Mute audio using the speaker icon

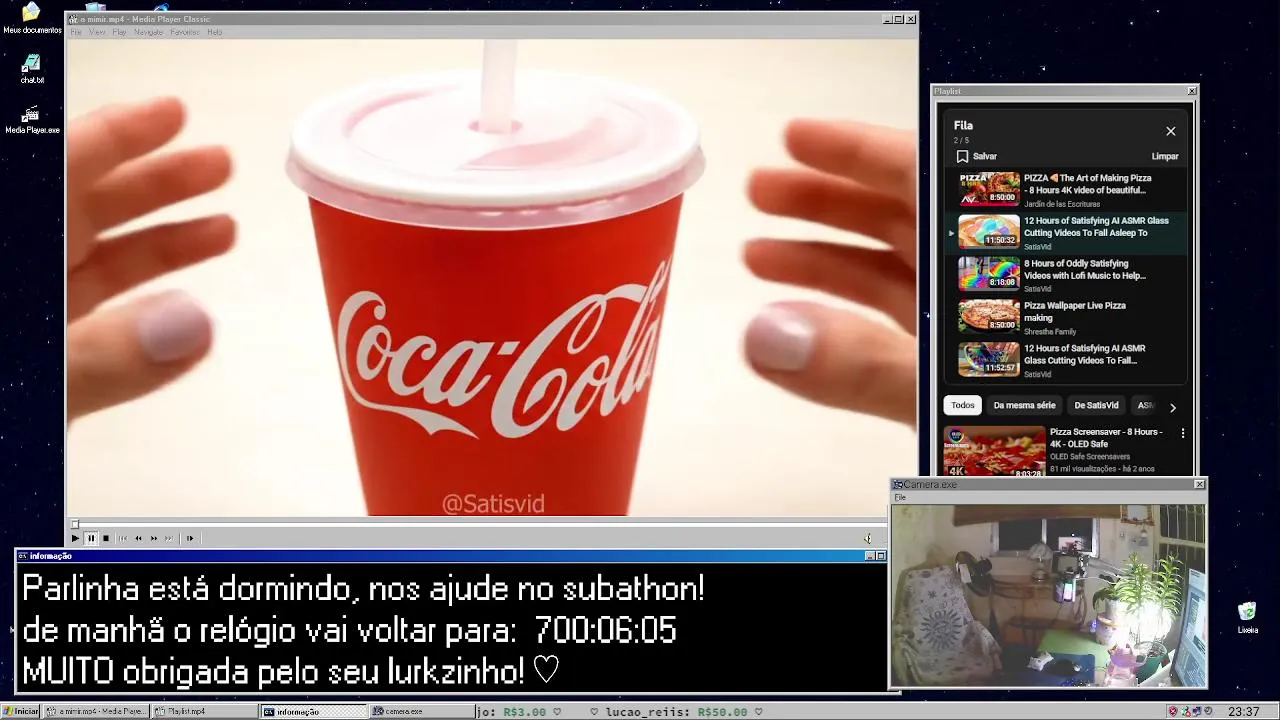868,538
